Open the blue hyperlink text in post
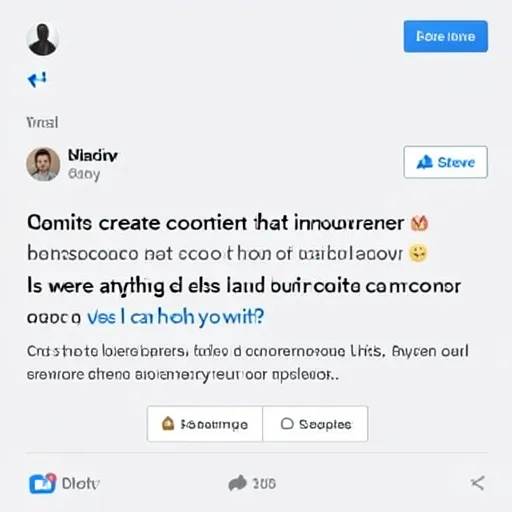The image size is (512, 512). [175, 317]
